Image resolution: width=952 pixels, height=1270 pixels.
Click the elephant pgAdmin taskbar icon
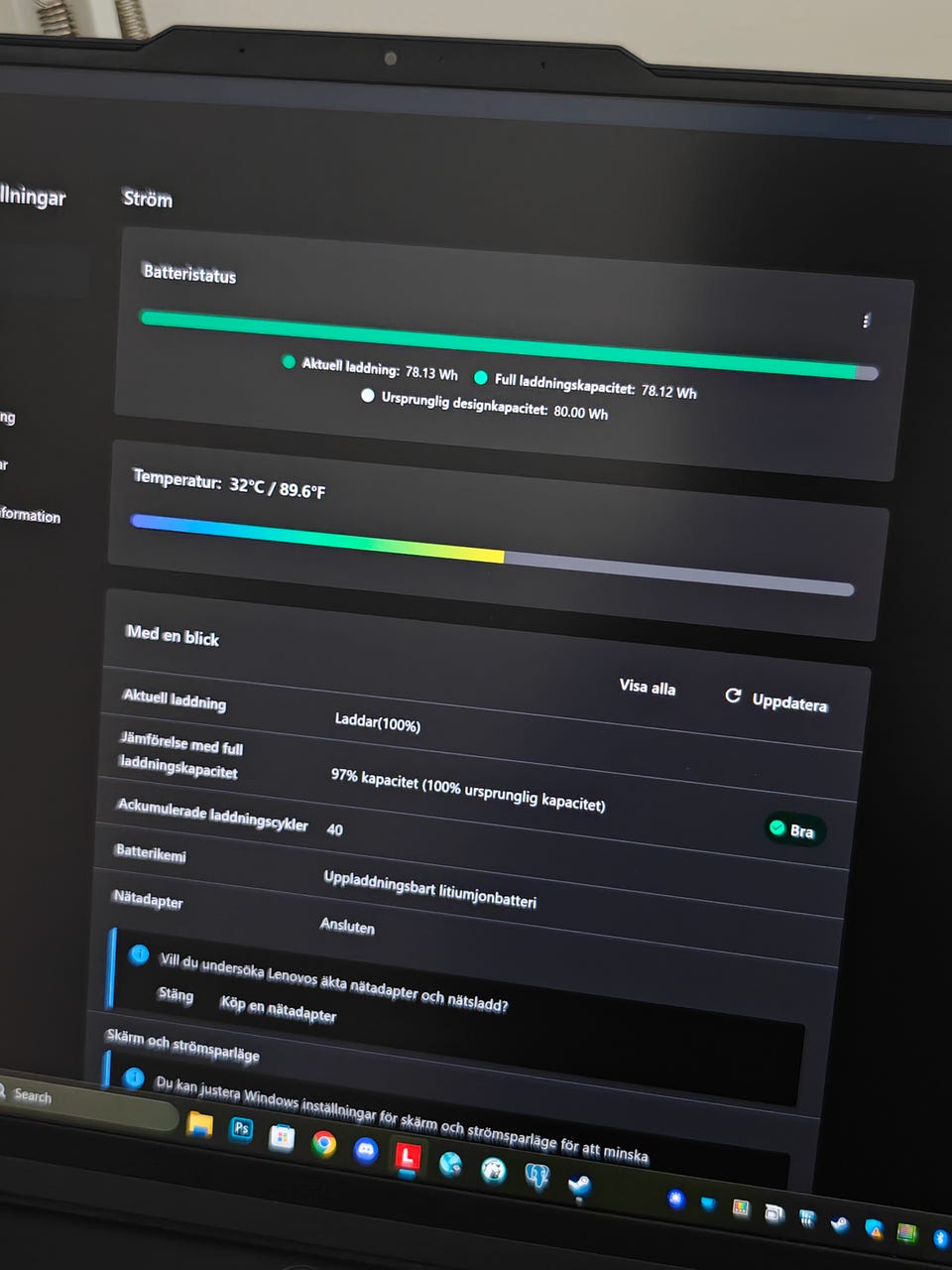coord(536,1178)
